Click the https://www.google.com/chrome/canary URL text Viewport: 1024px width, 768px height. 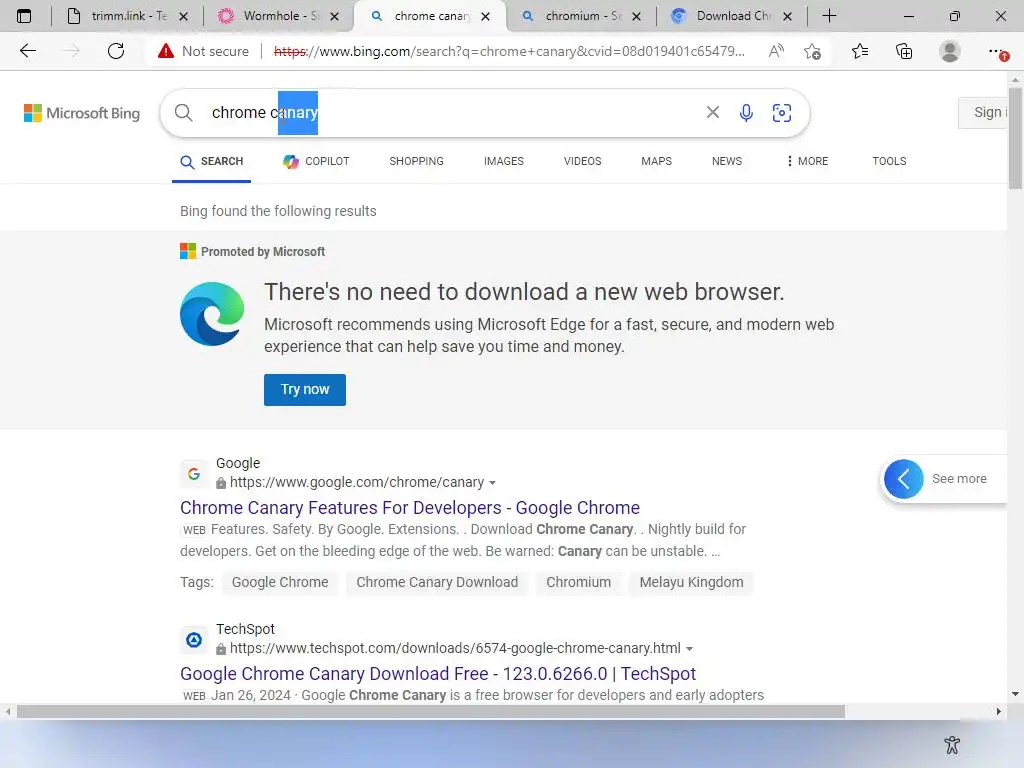[x=357, y=483]
